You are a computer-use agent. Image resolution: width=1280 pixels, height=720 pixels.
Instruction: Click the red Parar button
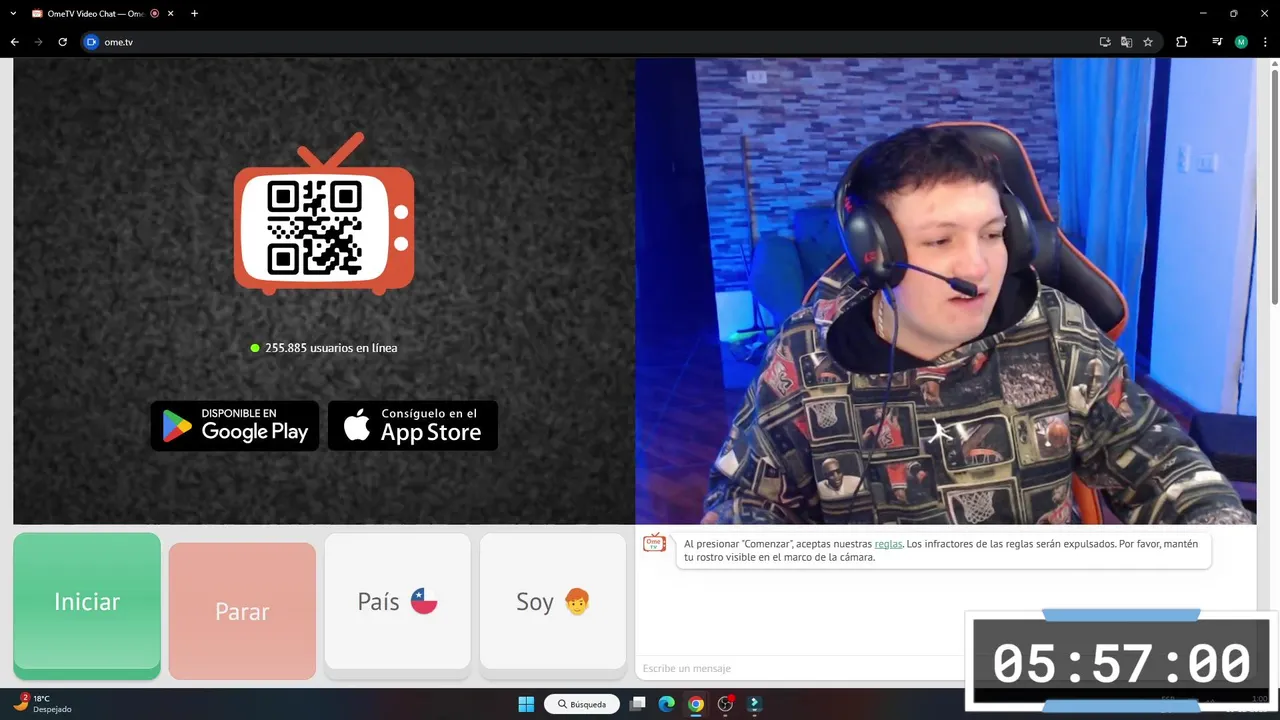click(x=242, y=611)
